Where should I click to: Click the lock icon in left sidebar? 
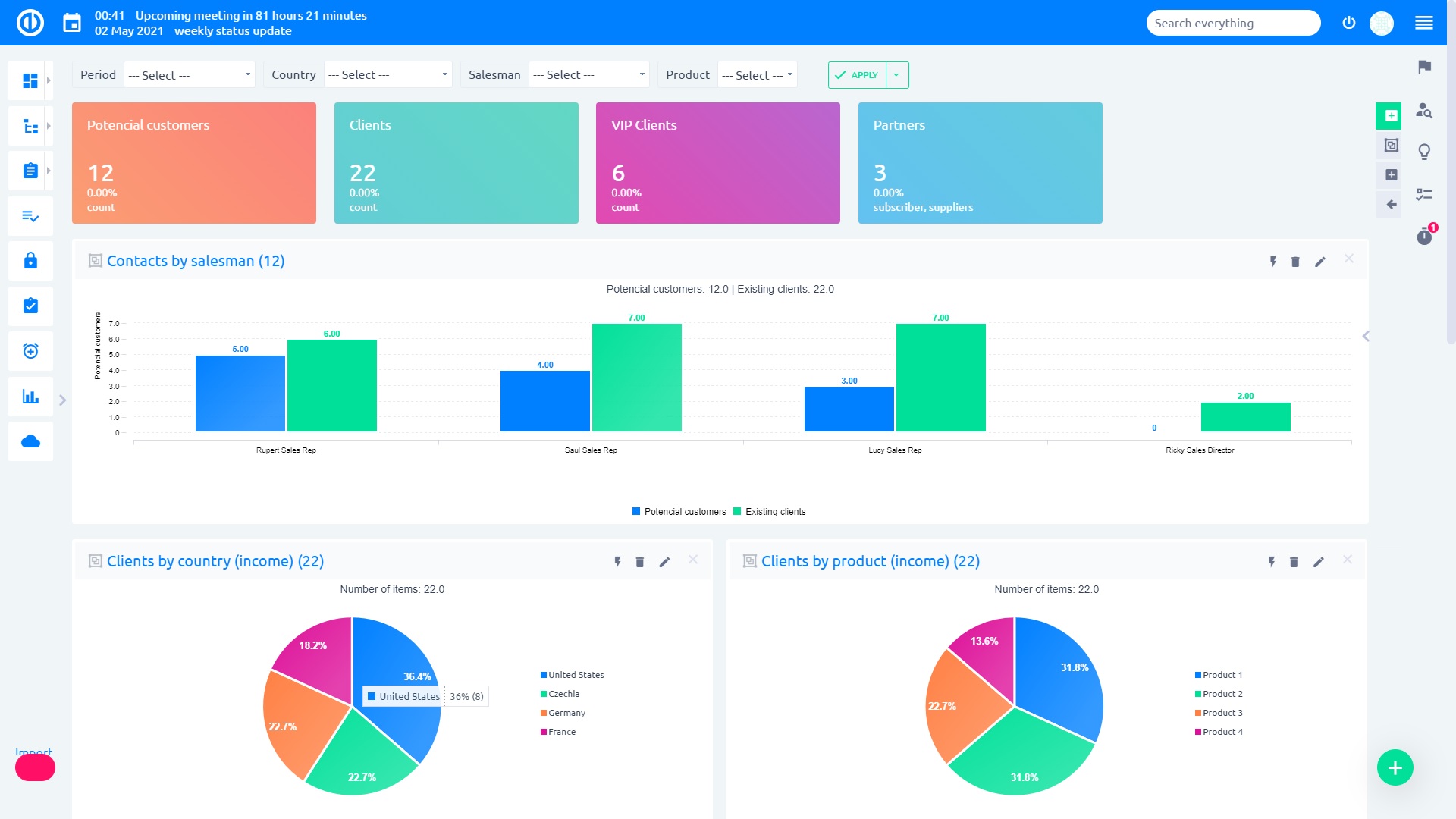pyautogui.click(x=30, y=261)
